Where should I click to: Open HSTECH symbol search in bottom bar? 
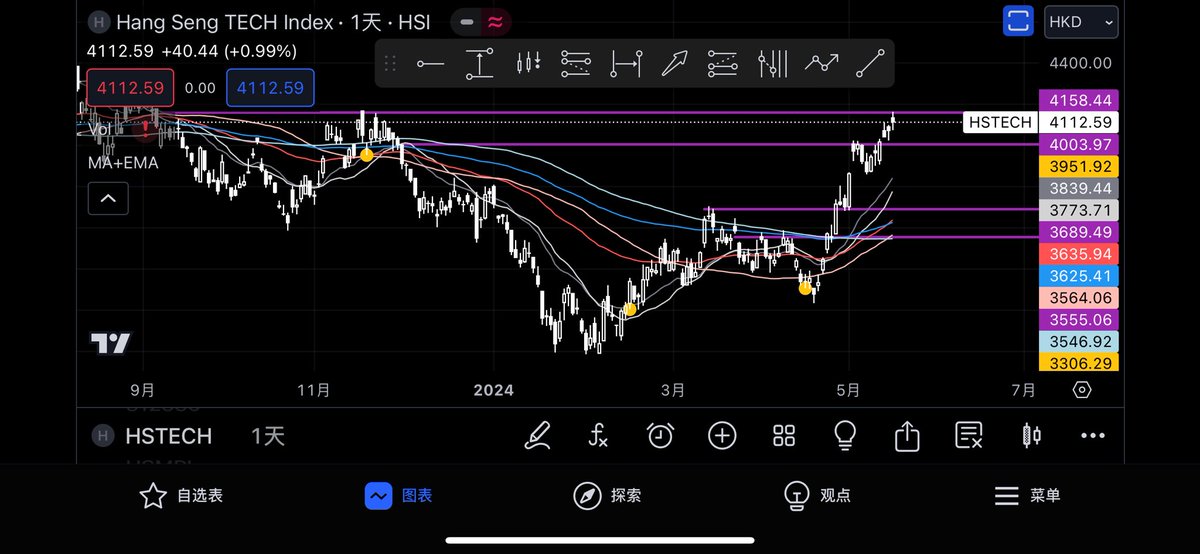168,436
